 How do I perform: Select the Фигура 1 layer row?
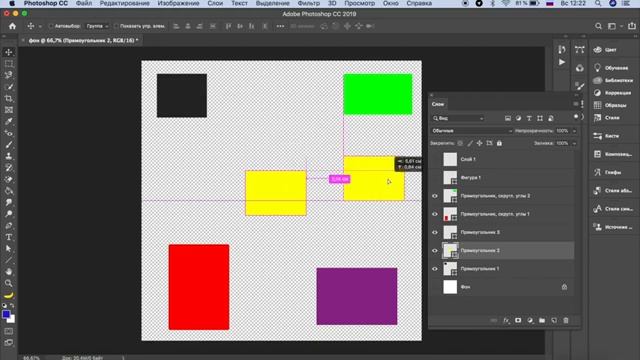coord(502,178)
